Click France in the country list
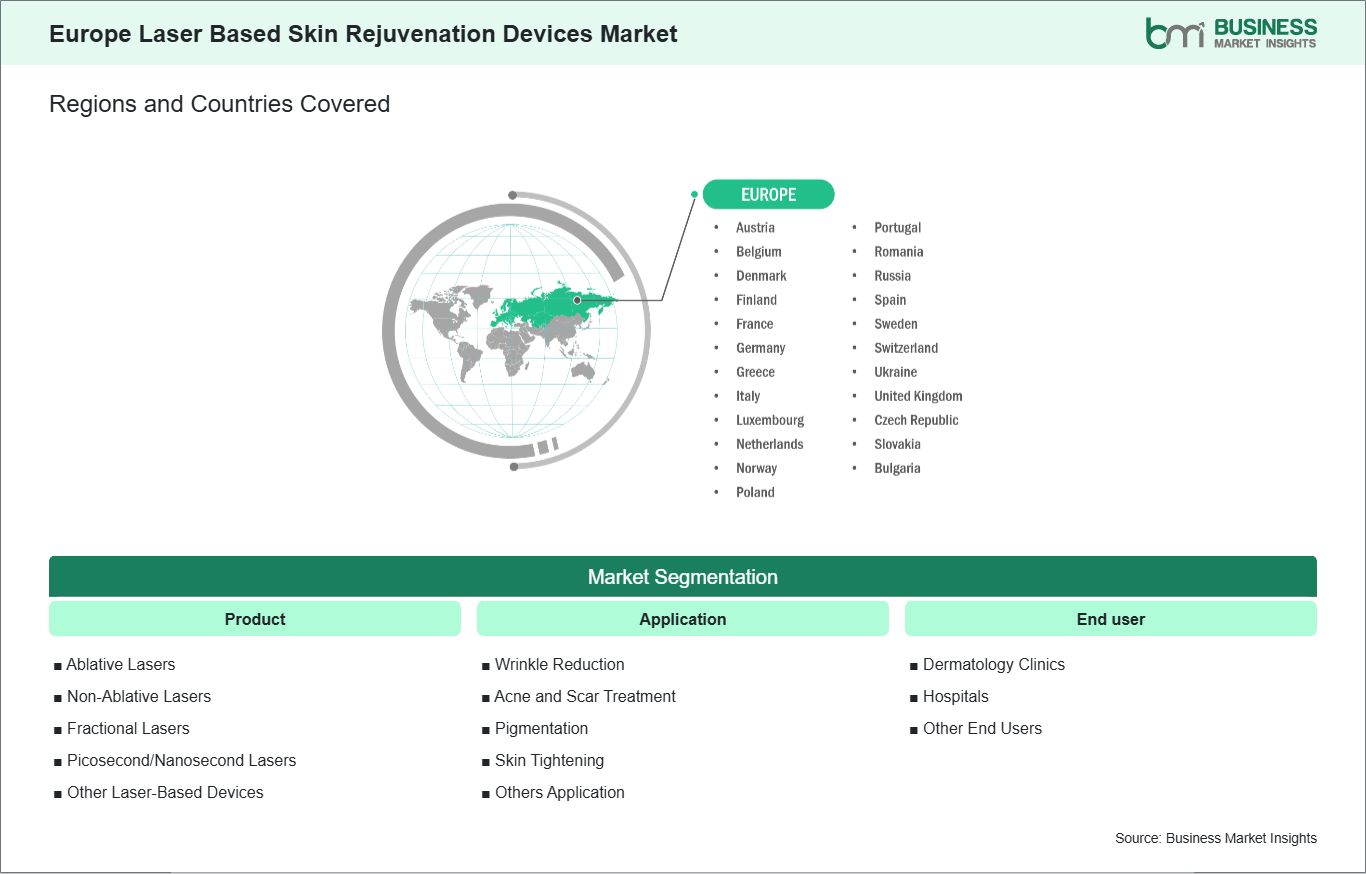 754,324
